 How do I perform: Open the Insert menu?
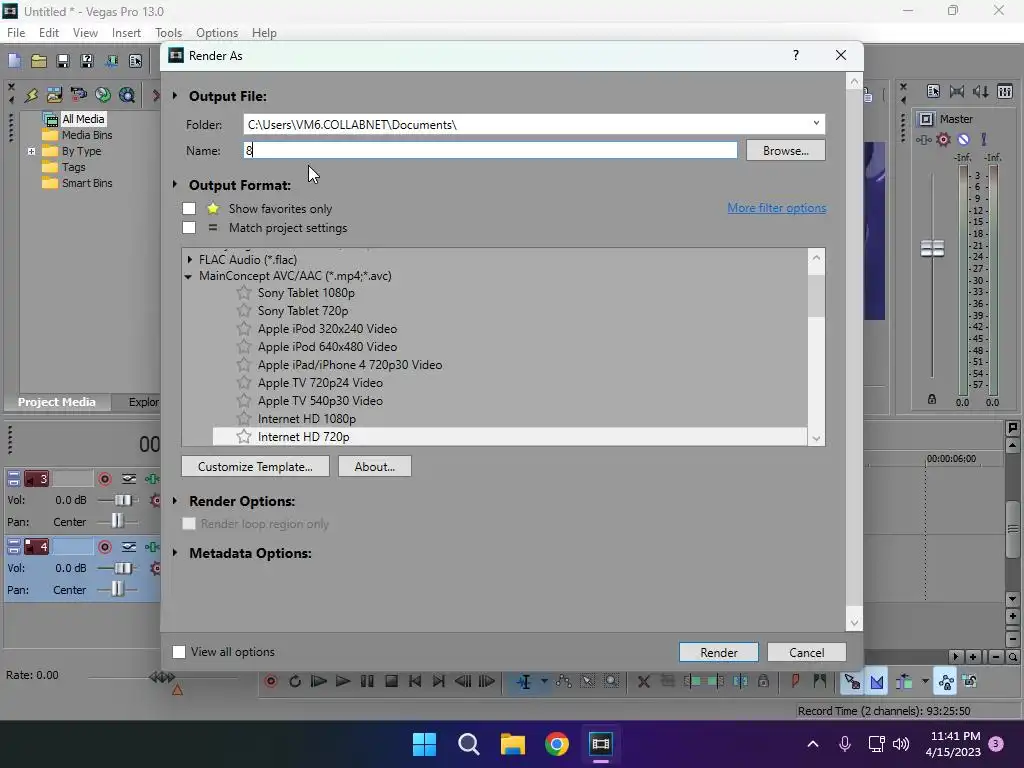click(x=126, y=33)
